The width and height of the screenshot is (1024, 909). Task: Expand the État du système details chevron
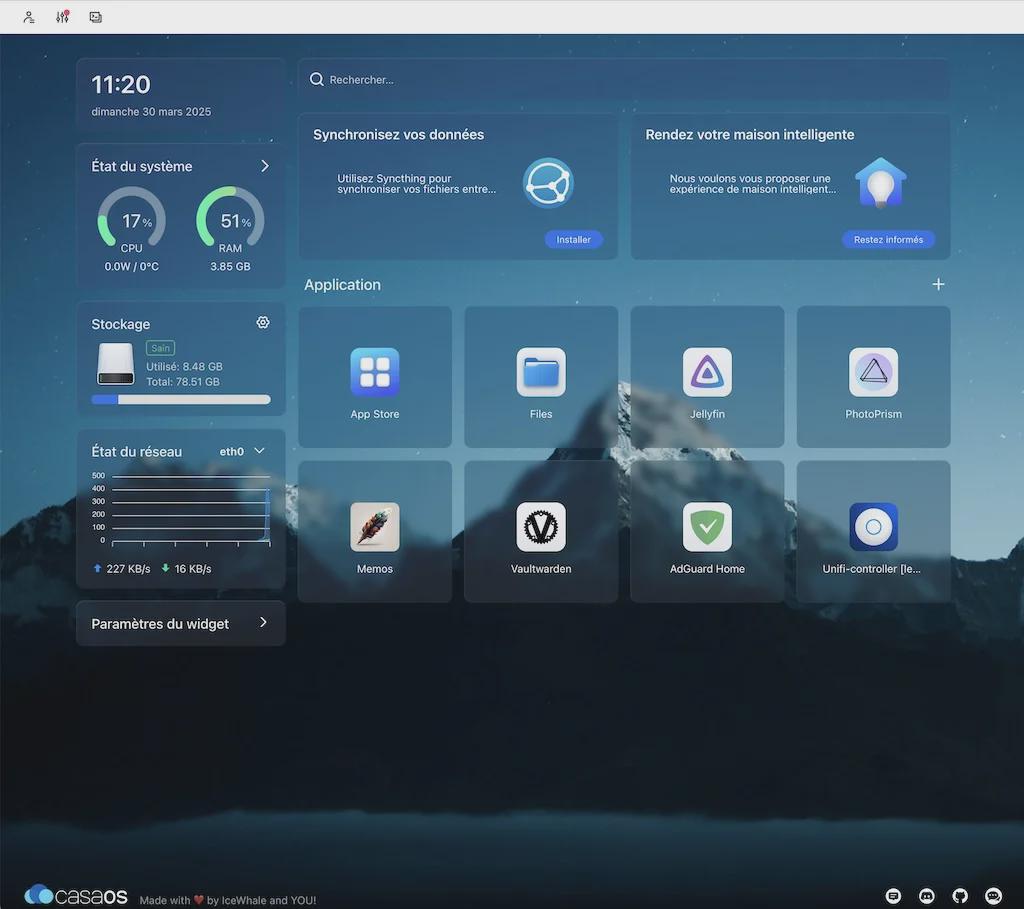coord(265,166)
